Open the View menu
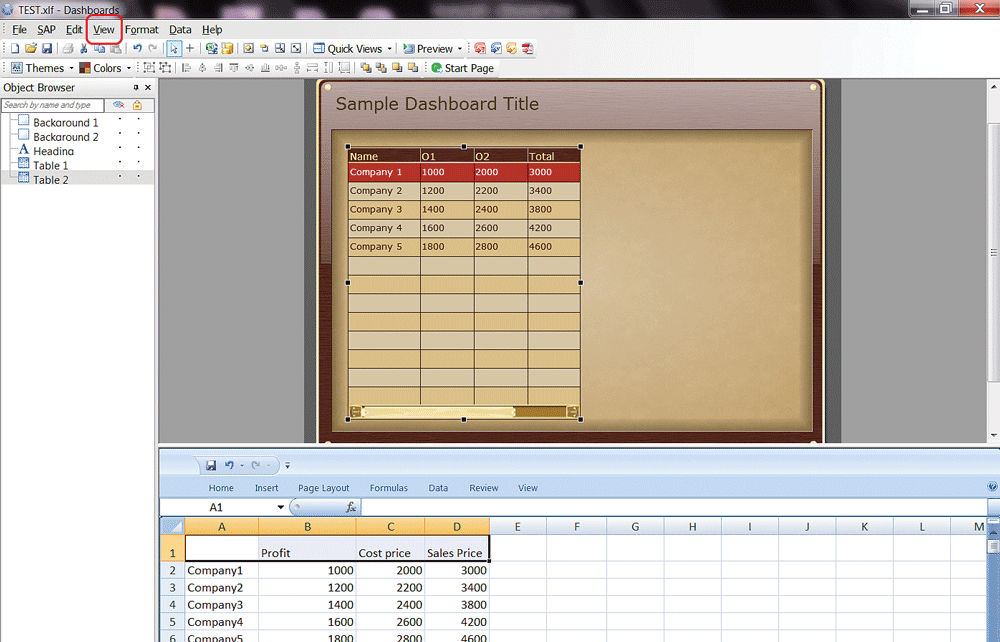Viewport: 1000px width, 642px height. tap(104, 30)
